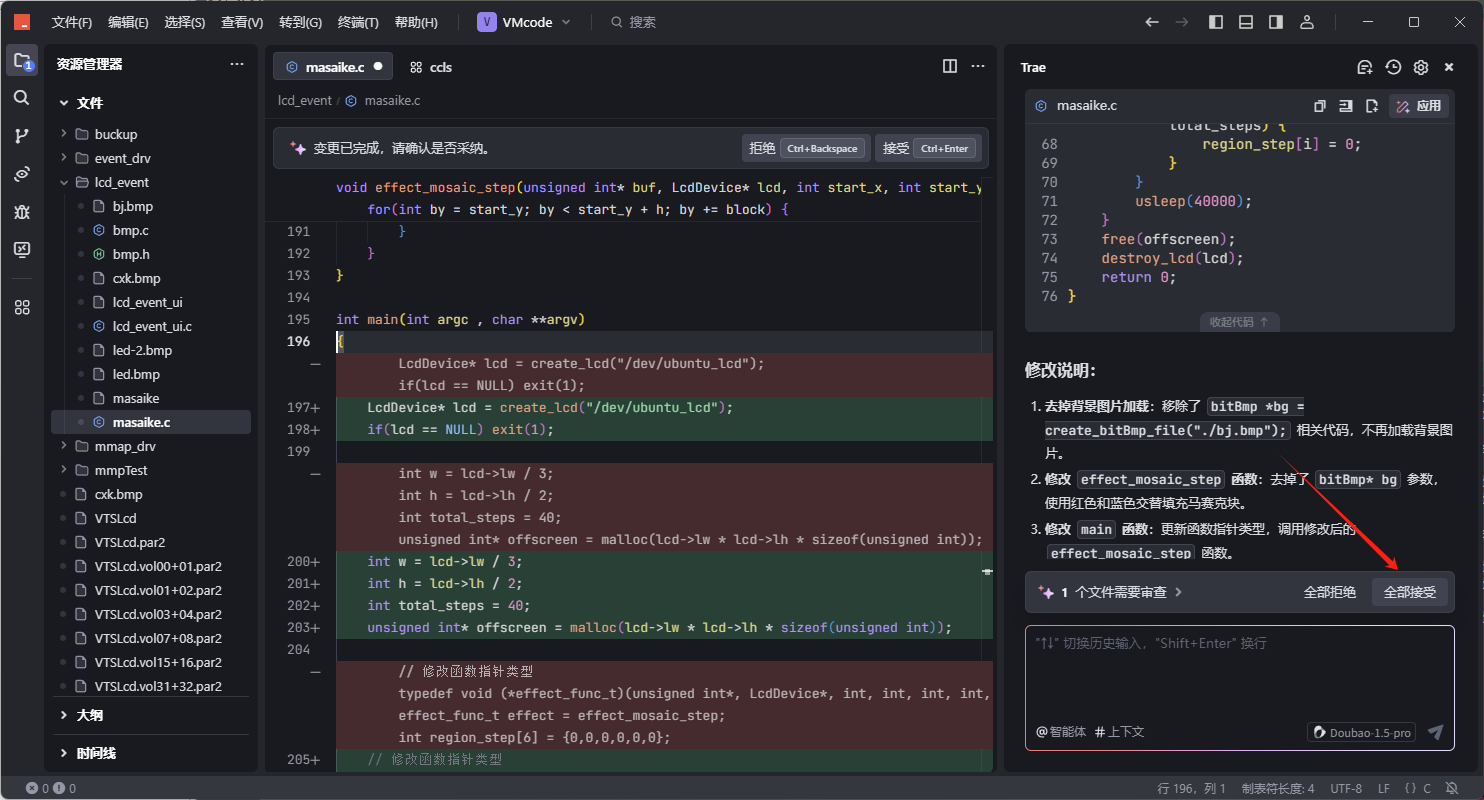Copy the masaike.c code block
Screen dimensions: 1484x800
coord(1320,106)
